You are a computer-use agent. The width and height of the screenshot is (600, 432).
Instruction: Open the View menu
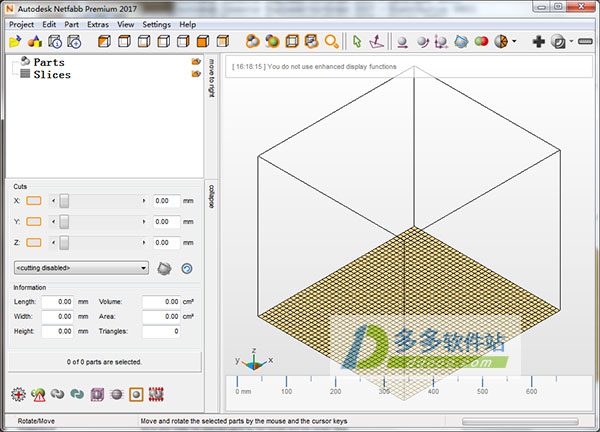(x=126, y=24)
